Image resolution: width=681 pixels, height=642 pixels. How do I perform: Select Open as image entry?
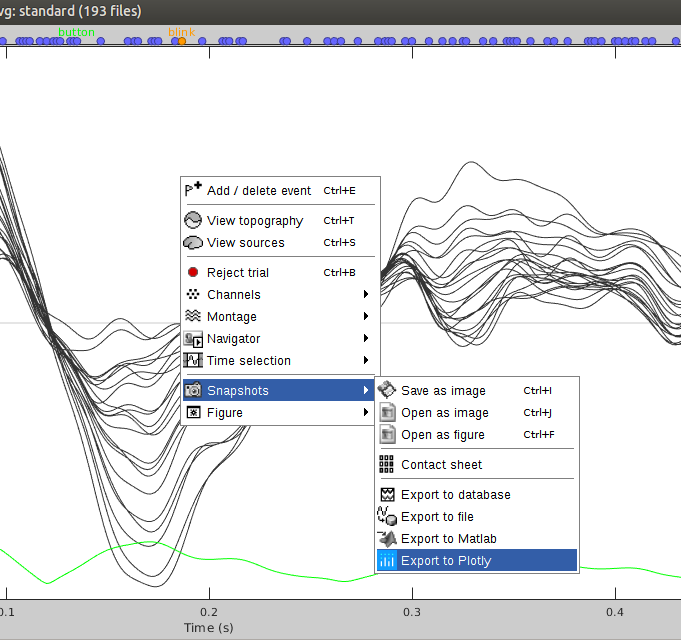tap(445, 413)
